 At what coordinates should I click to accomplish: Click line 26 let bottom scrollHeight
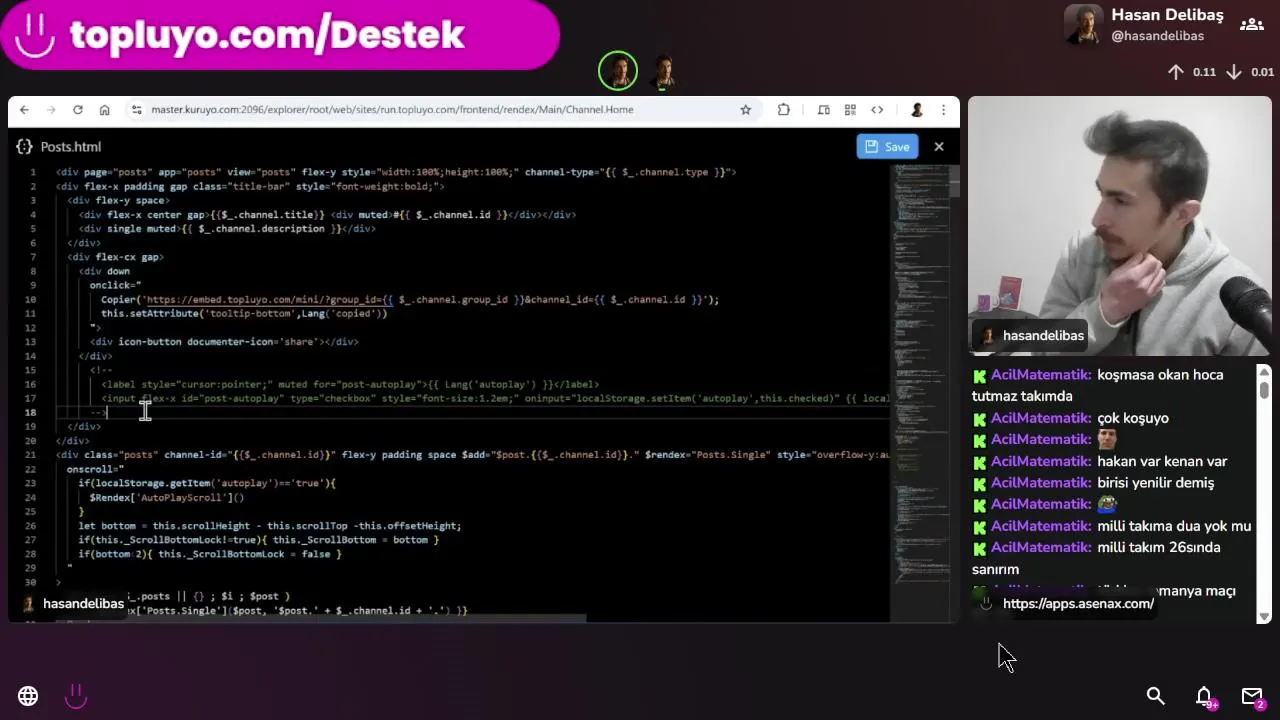coord(270,526)
